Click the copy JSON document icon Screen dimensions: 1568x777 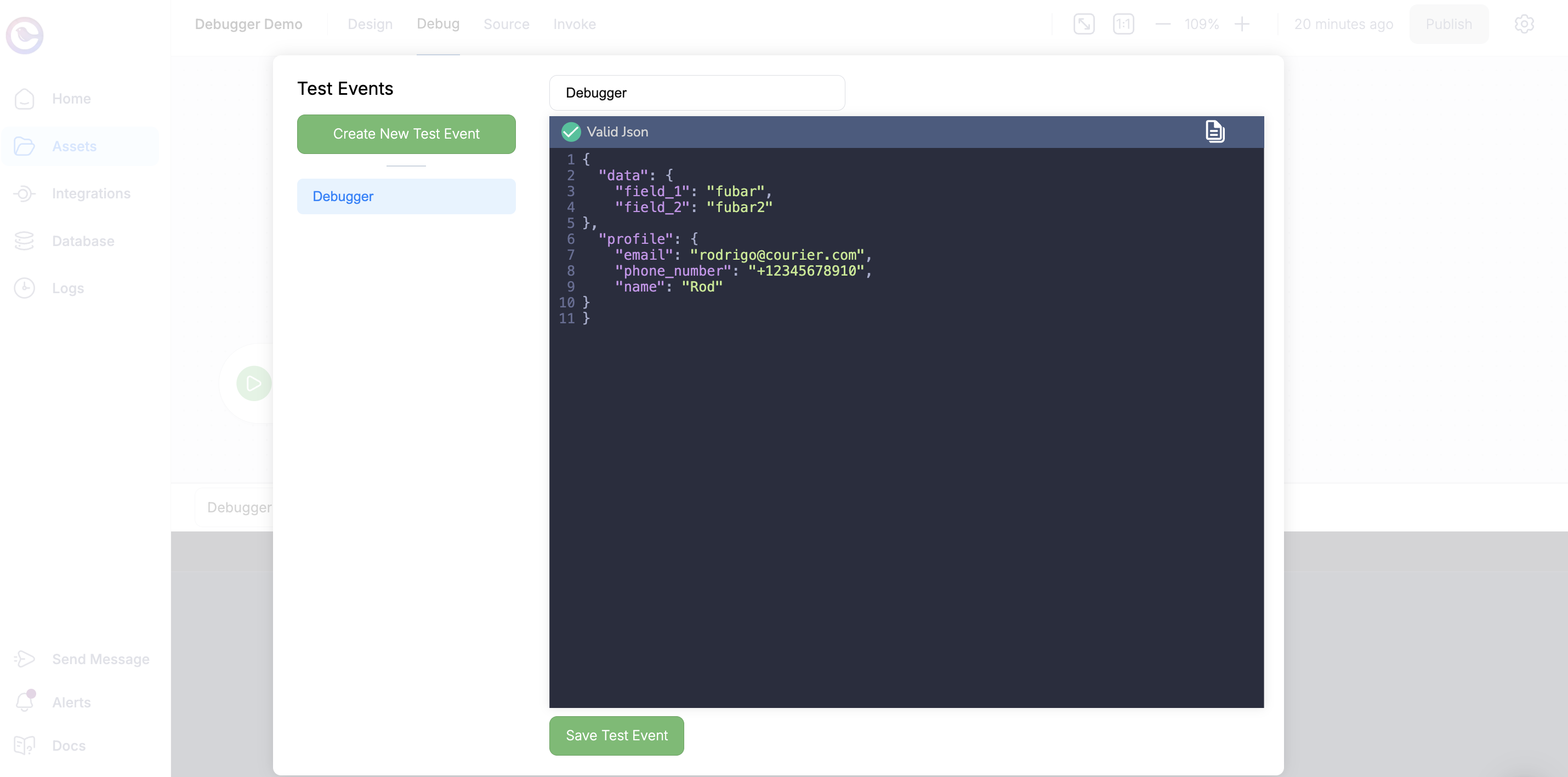click(x=1214, y=132)
